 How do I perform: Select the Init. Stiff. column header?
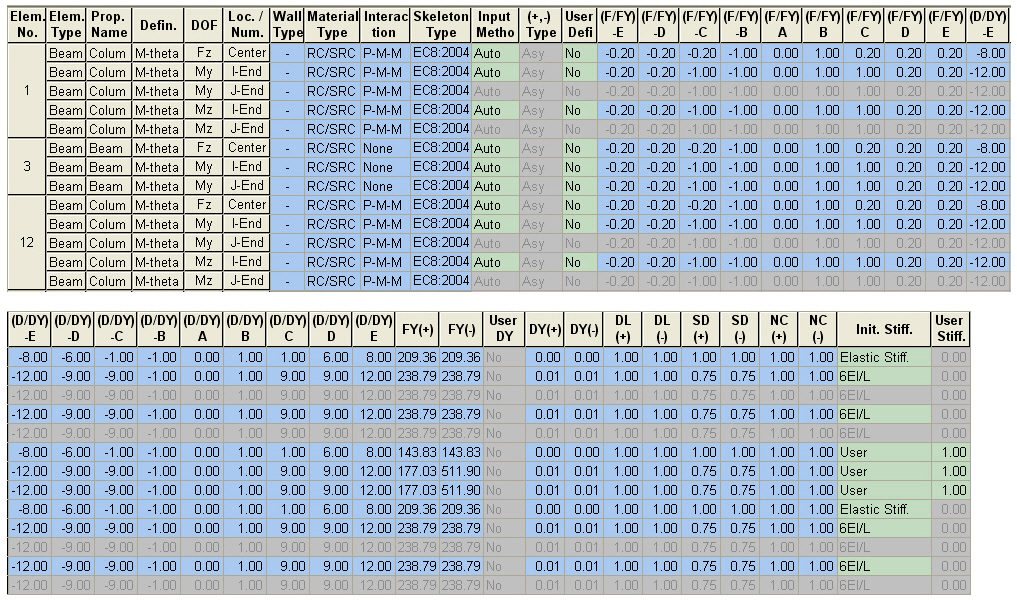[883, 329]
